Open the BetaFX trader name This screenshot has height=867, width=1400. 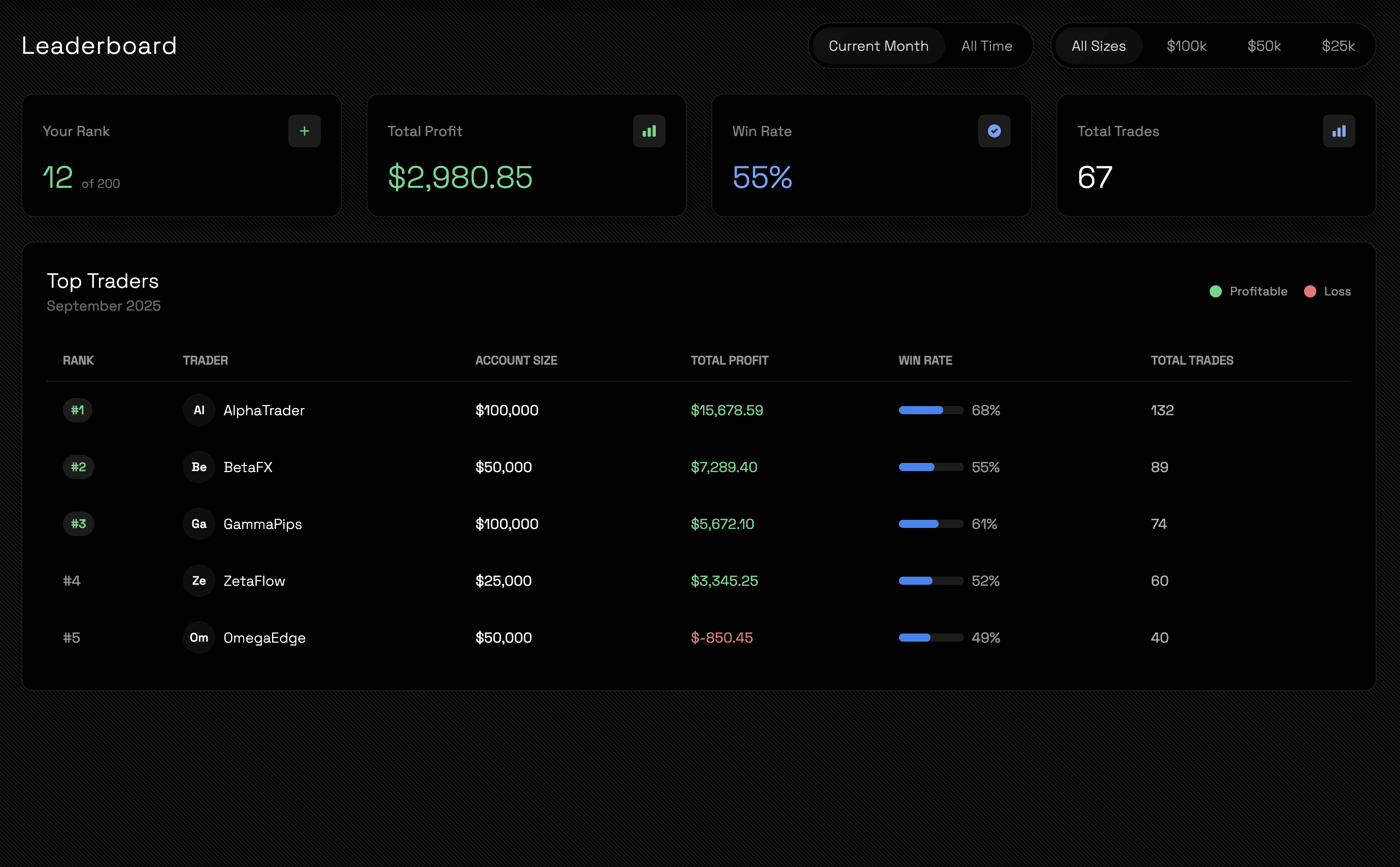click(248, 467)
